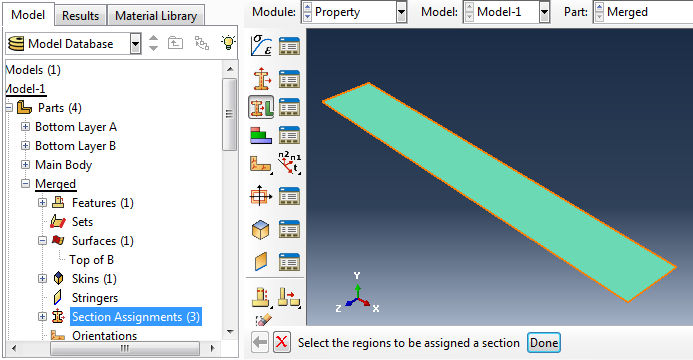Expand the Features (1) node
Screen dimensions: 693x360
(x=42, y=203)
